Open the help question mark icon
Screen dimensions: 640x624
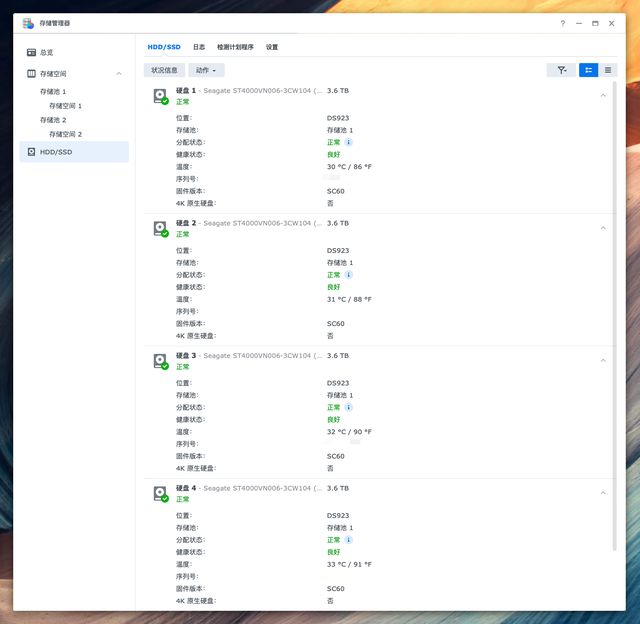point(562,23)
